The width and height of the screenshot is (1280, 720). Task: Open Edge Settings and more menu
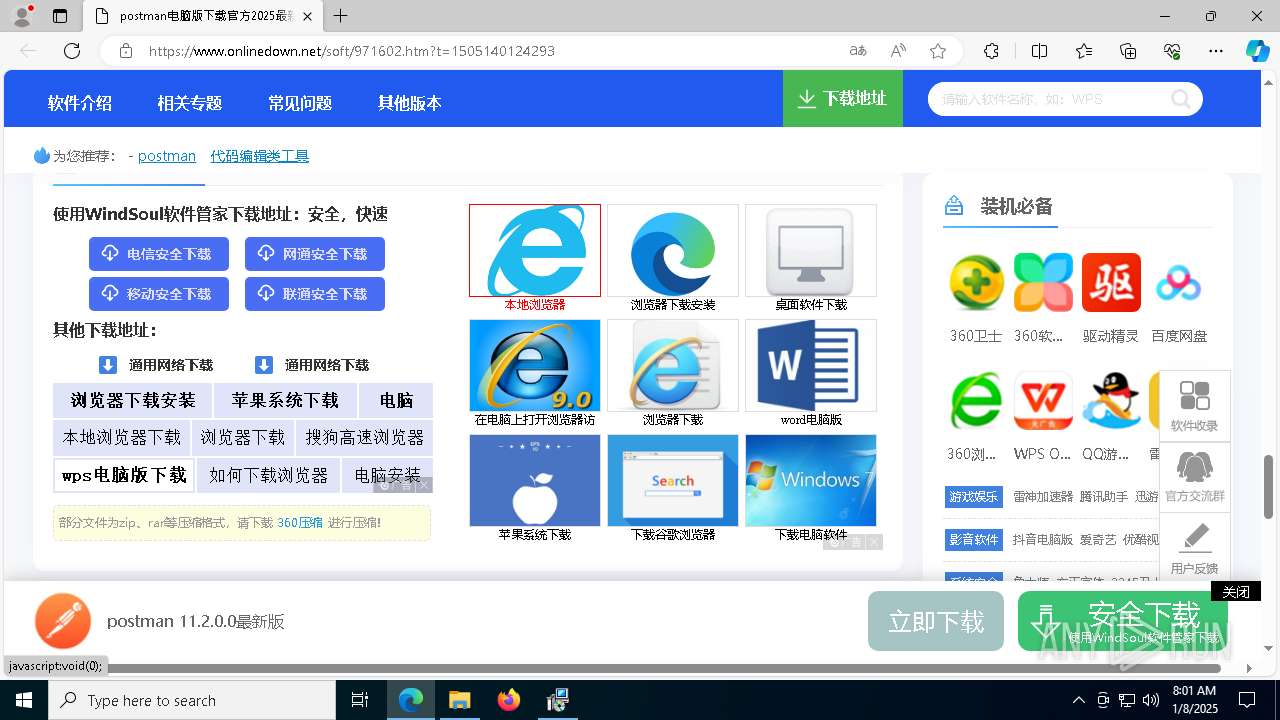tap(1216, 51)
